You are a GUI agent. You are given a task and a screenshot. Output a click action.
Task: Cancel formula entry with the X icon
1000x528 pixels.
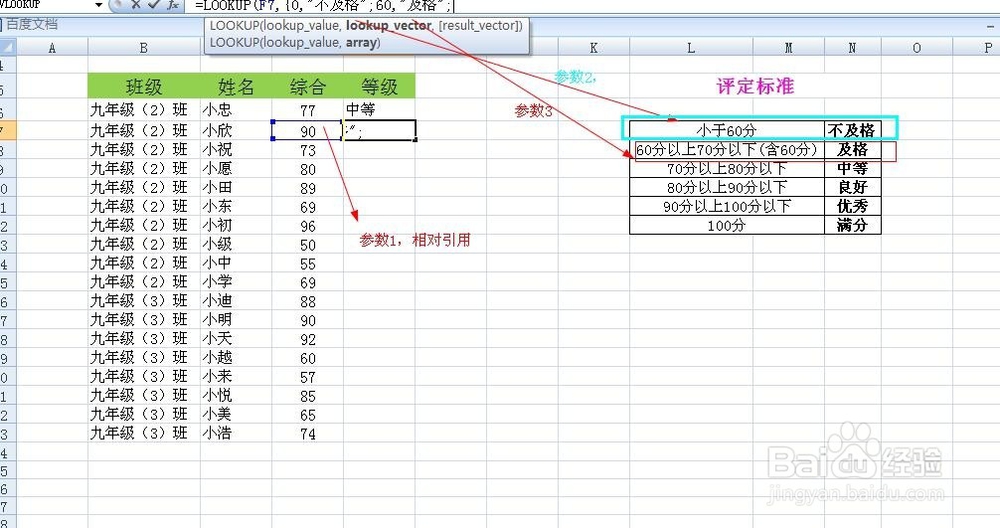tap(136, 5)
